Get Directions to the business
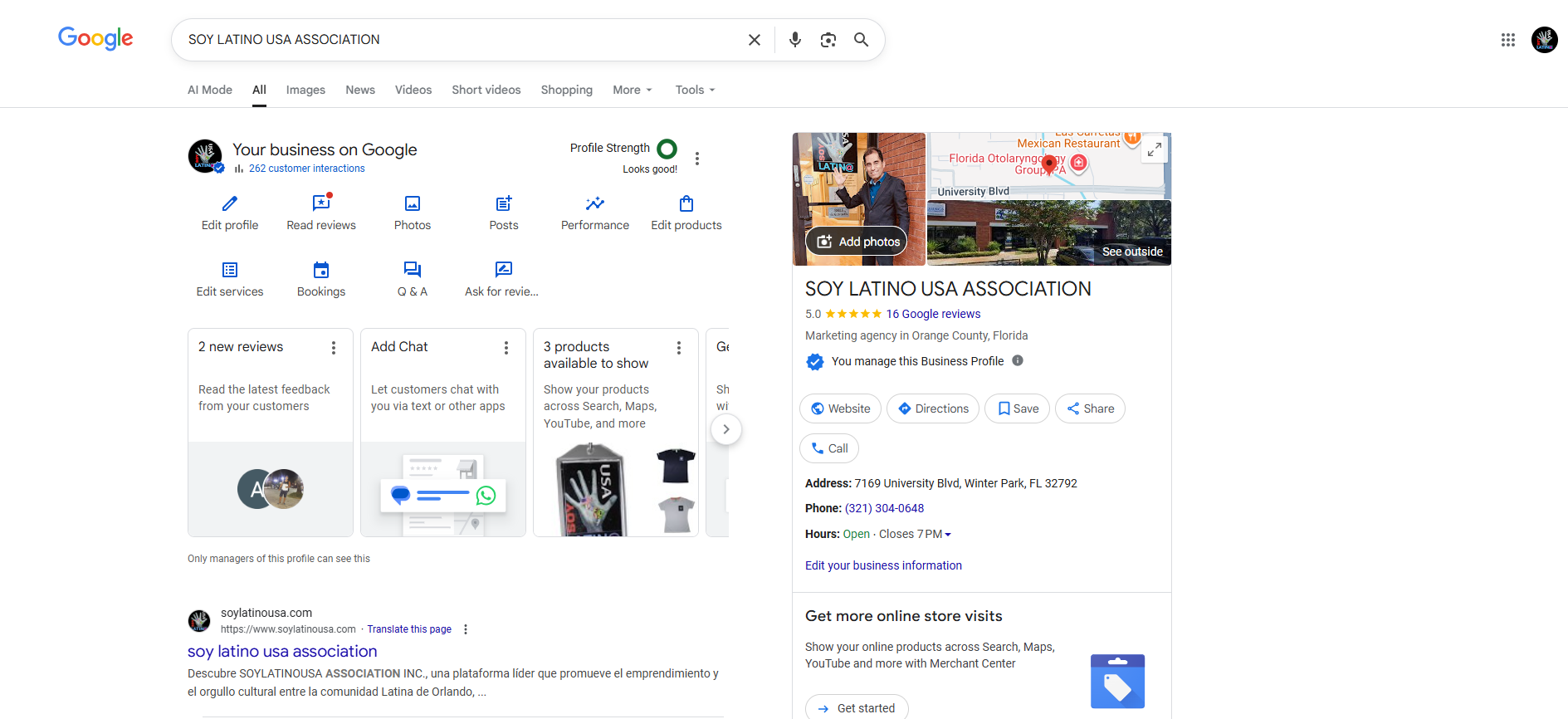The image size is (1568, 719). (x=934, y=408)
